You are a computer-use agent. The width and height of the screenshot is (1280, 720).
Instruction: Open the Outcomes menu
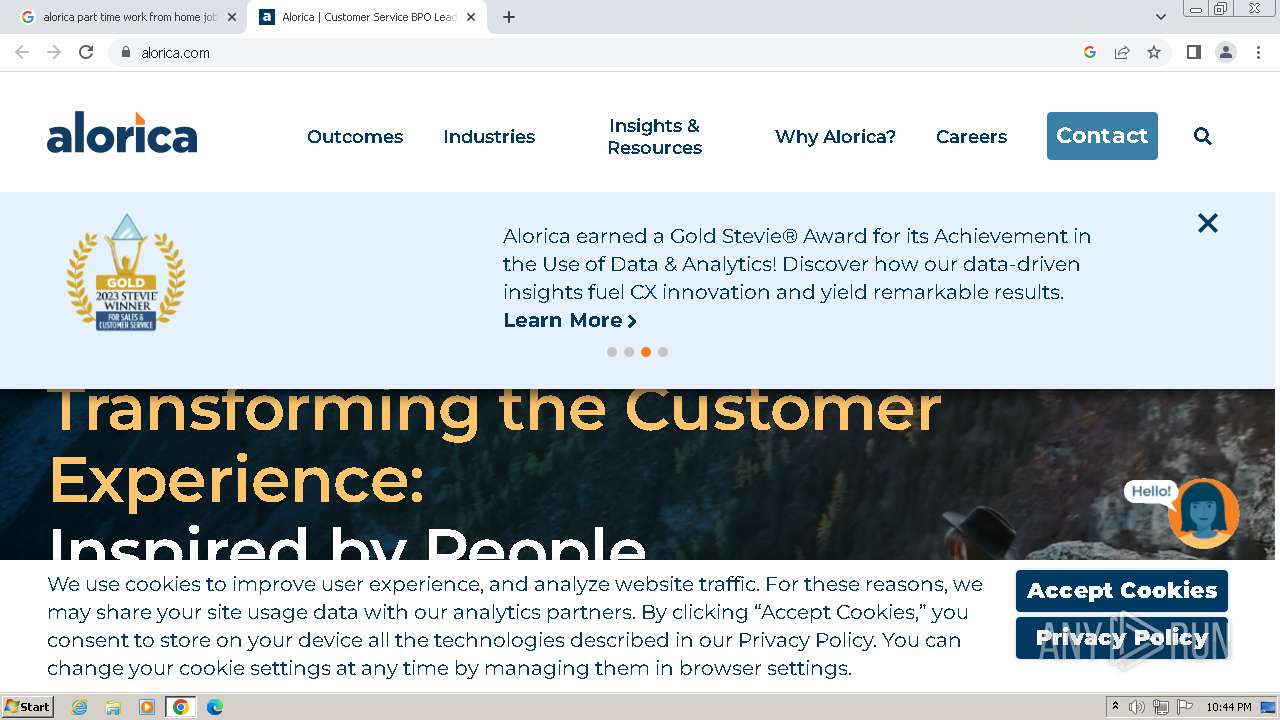(x=355, y=137)
